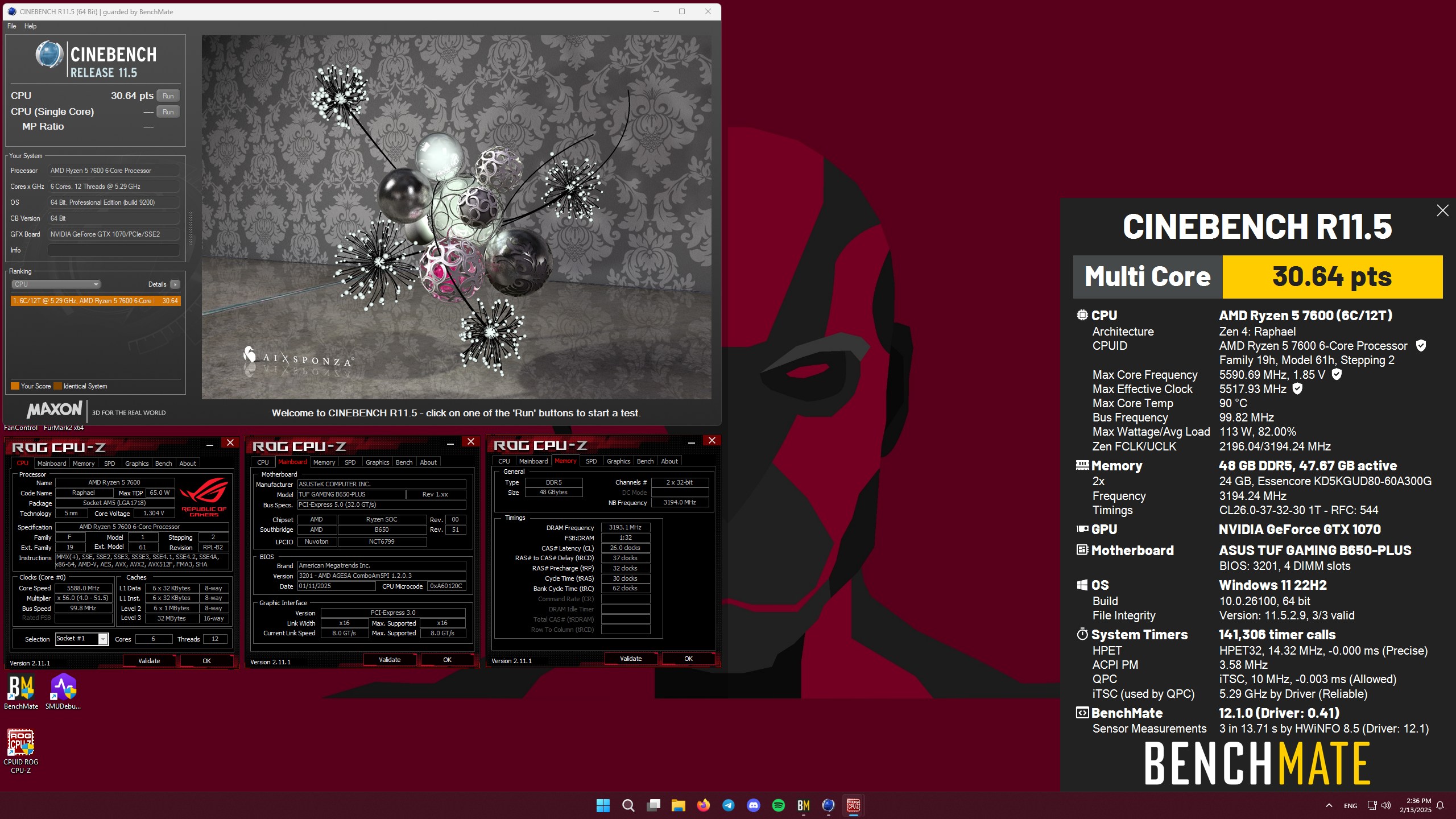Click the 30.64 pts Multi Core score
Screen dimensions: 1456x819
pos(1332,277)
